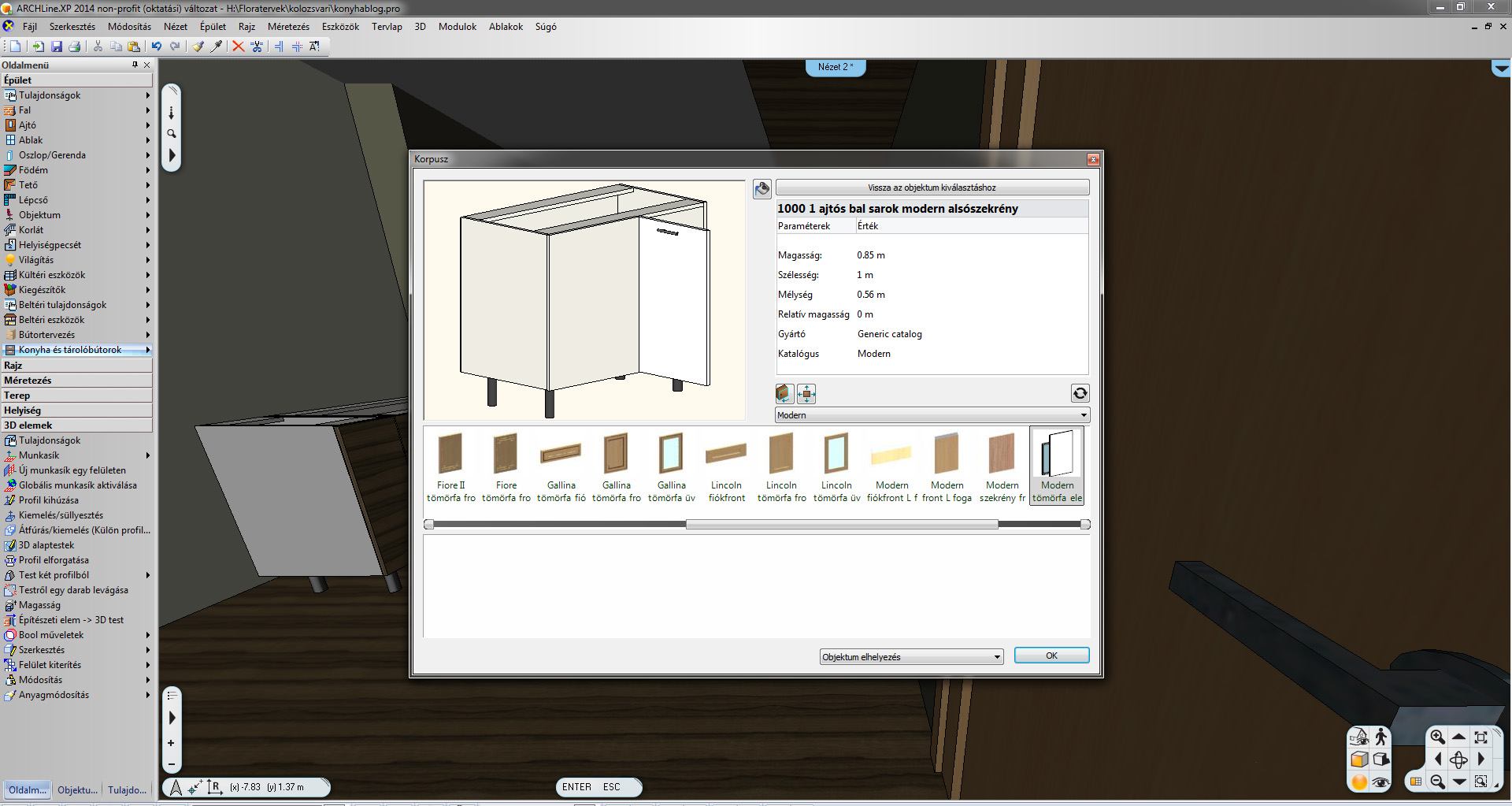Toggle the orange cube shaded view
This screenshot has height=806, width=1512.
tap(1359, 760)
